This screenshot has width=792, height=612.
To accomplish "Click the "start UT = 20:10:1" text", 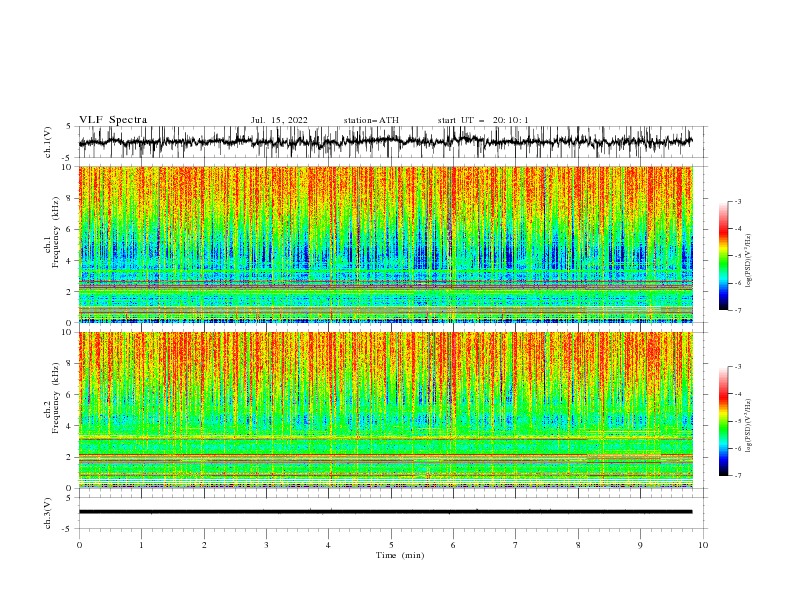I will (x=483, y=120).
